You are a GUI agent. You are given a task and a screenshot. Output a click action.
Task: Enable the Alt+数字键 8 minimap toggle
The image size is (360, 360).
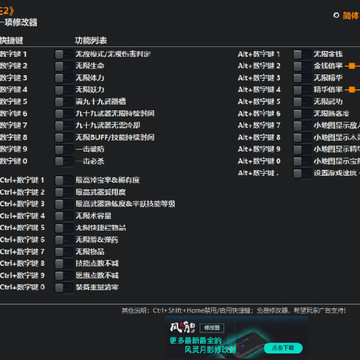(x=302, y=137)
